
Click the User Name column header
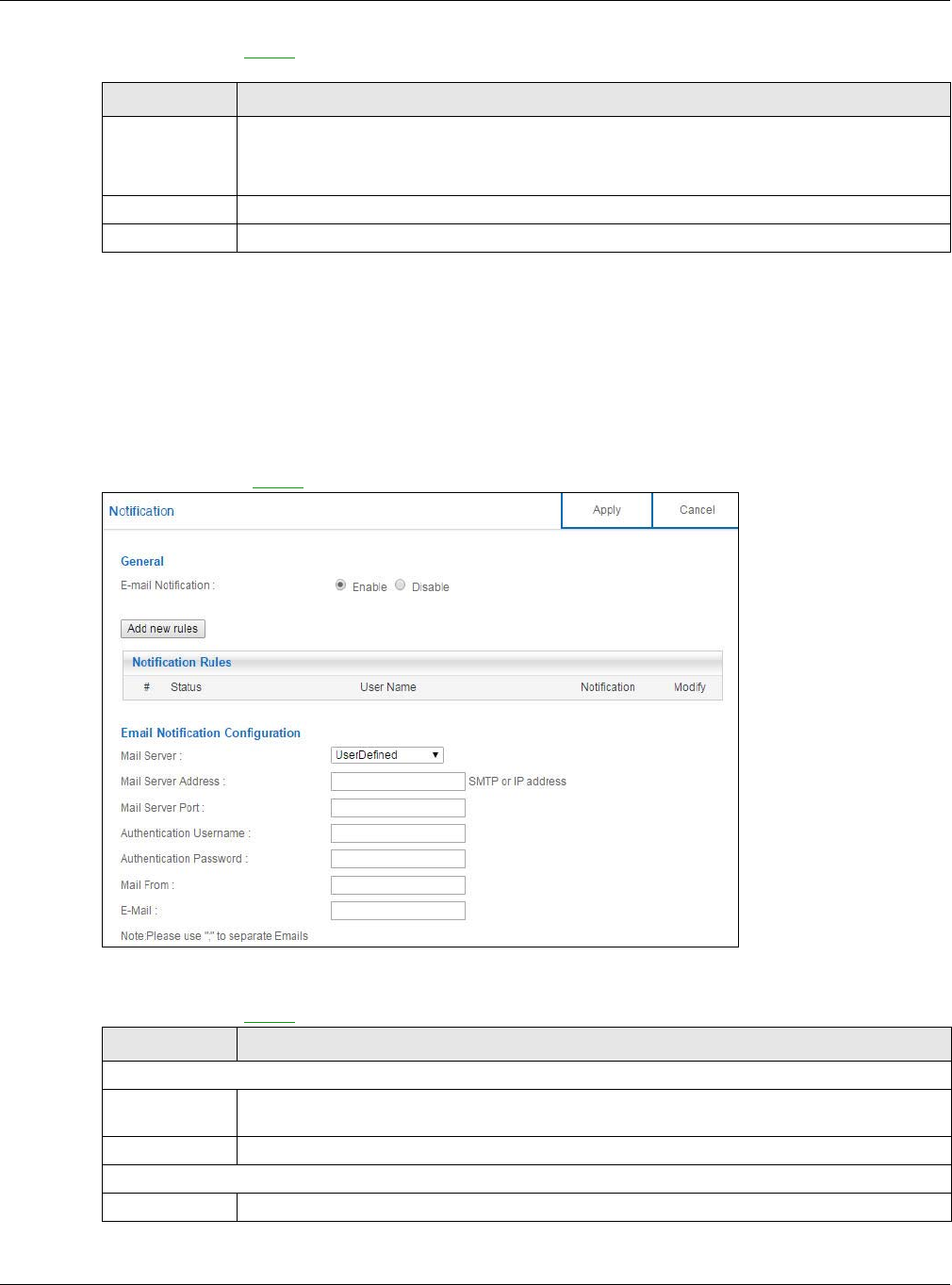pyautogui.click(x=387, y=687)
